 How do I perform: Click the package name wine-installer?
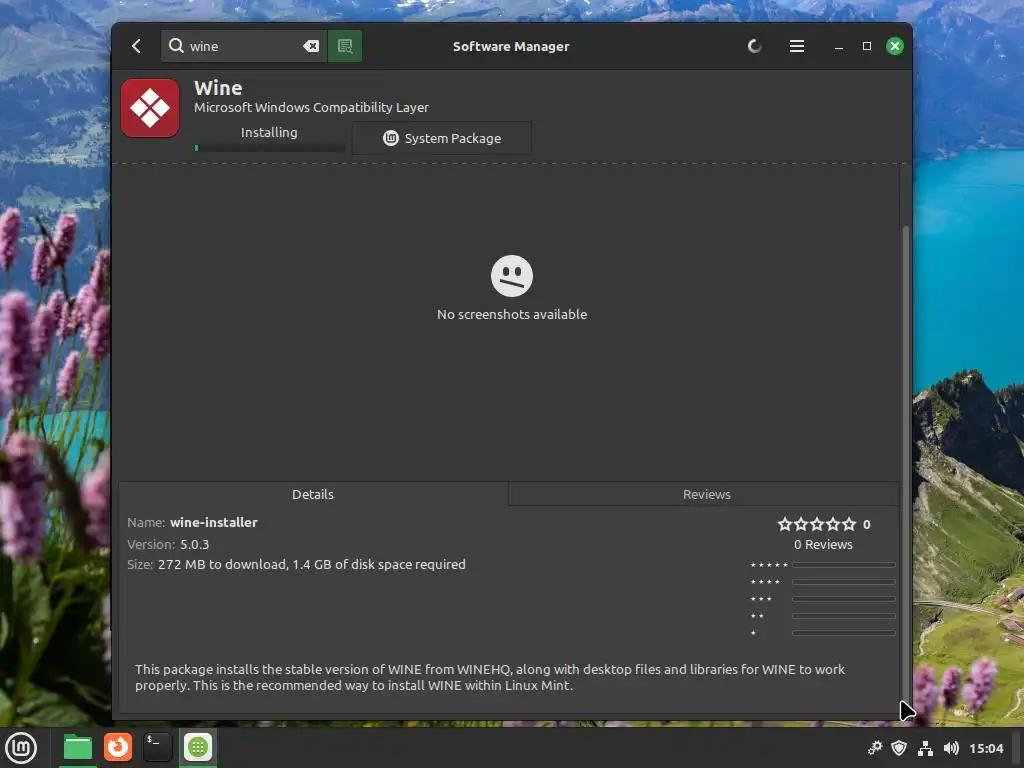point(214,522)
